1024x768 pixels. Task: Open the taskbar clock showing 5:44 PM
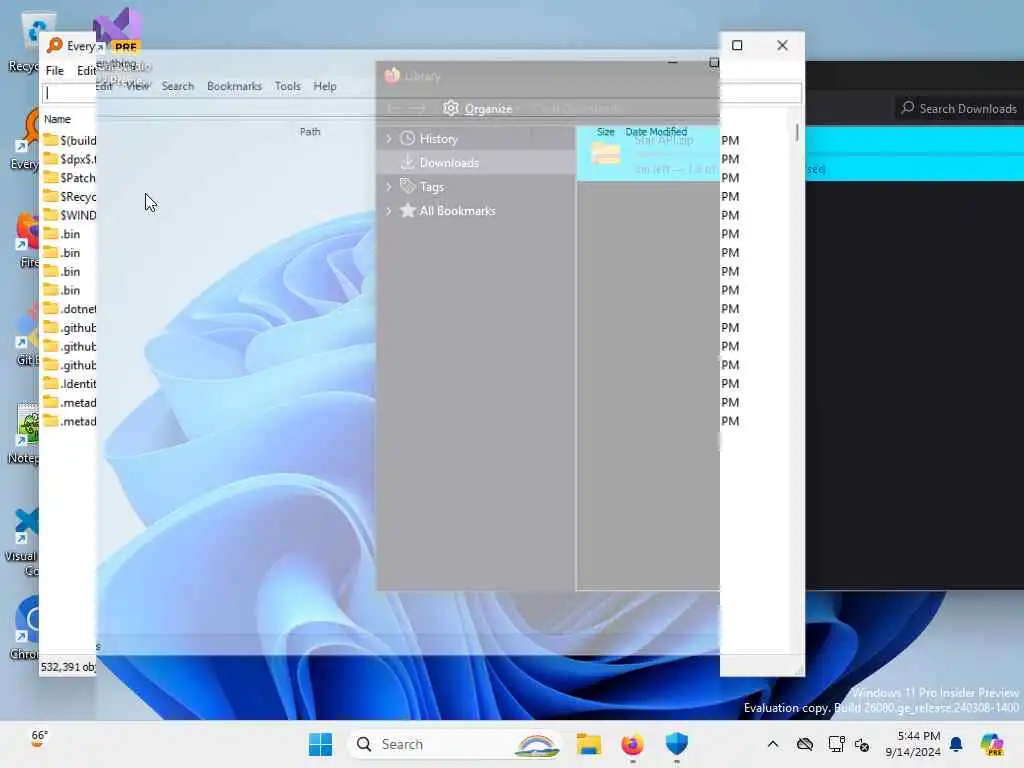point(912,744)
